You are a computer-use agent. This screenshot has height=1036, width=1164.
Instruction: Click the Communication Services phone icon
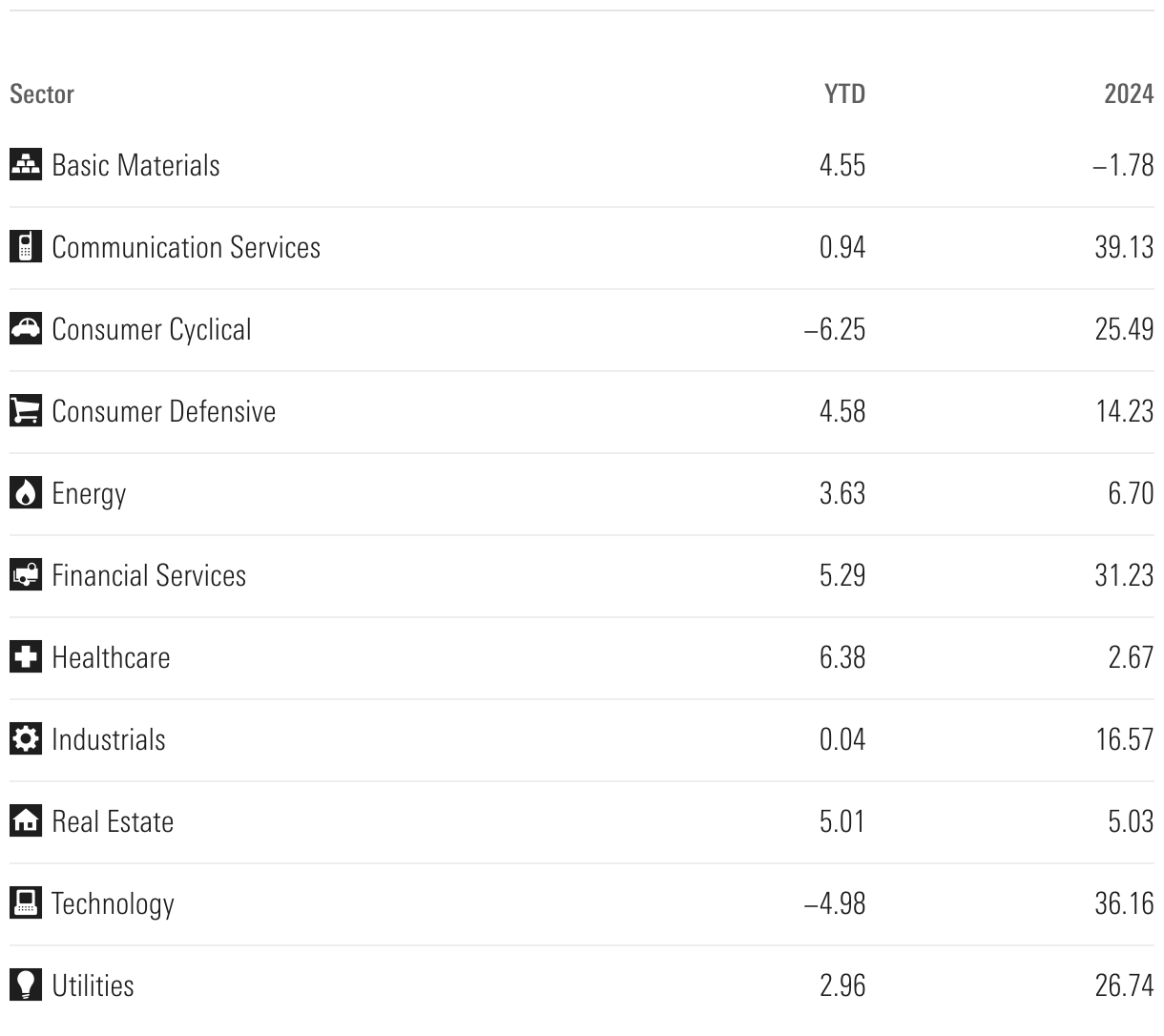(x=26, y=247)
